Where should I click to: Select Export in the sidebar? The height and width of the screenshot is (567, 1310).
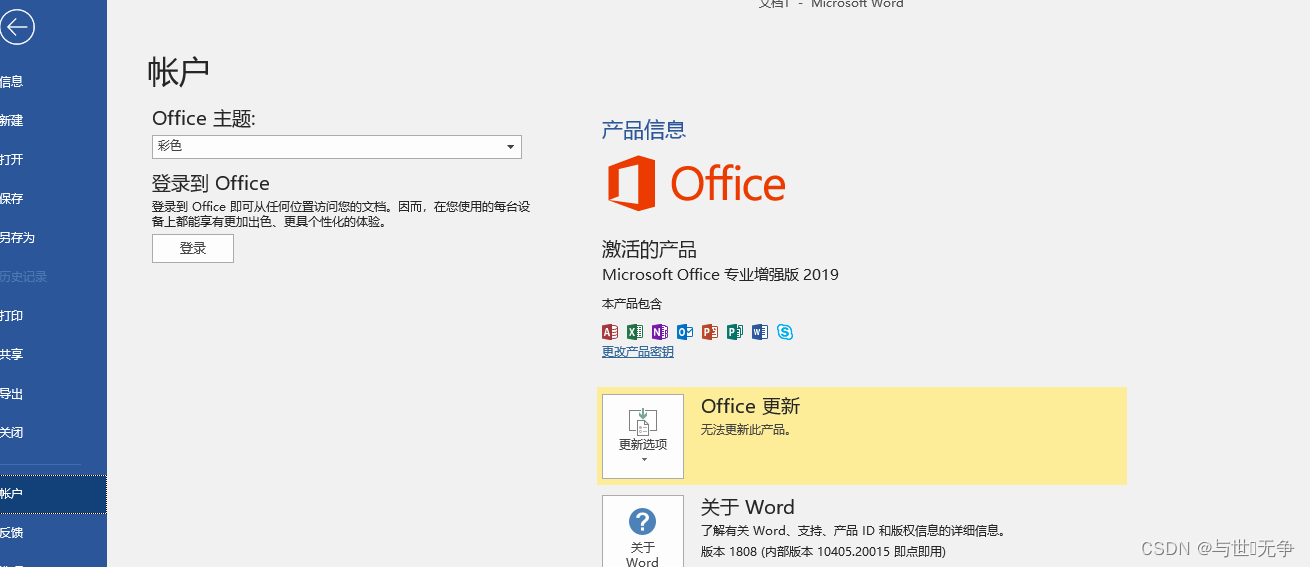(53, 393)
